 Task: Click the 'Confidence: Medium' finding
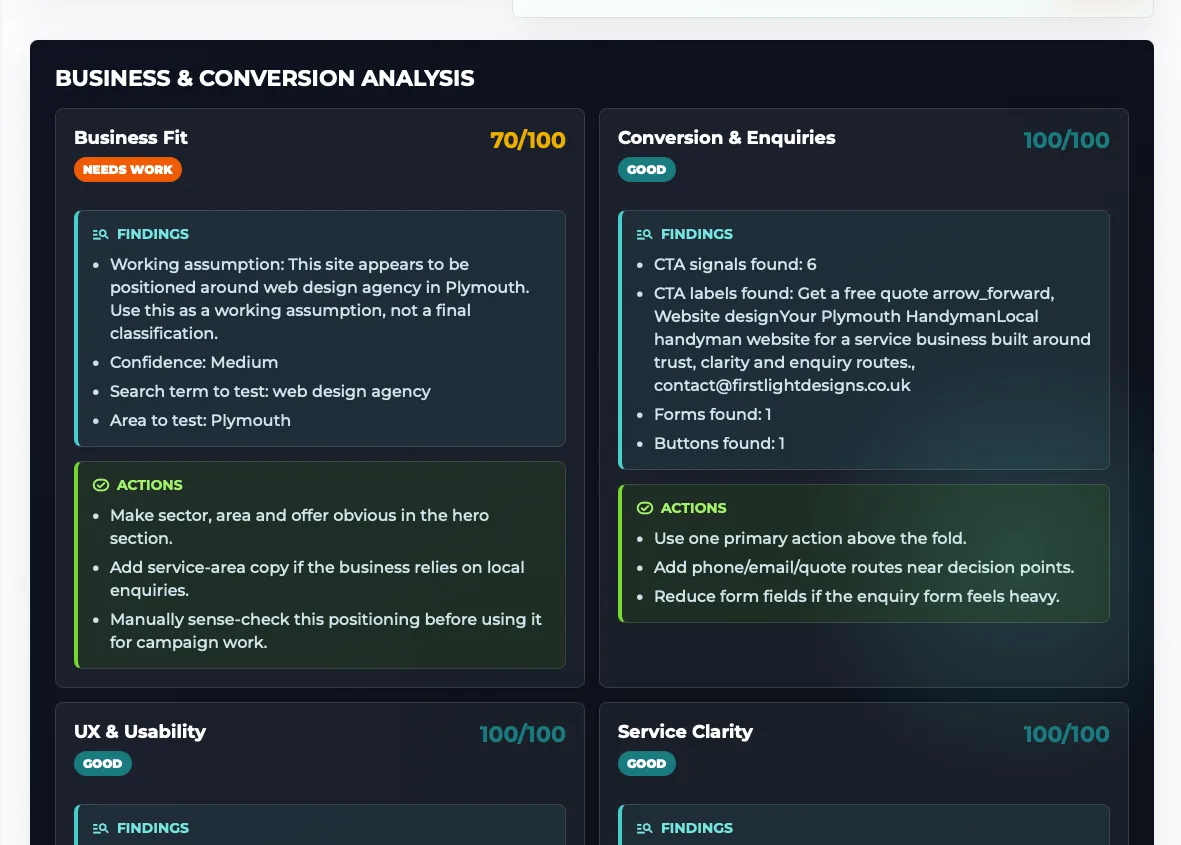pos(194,362)
